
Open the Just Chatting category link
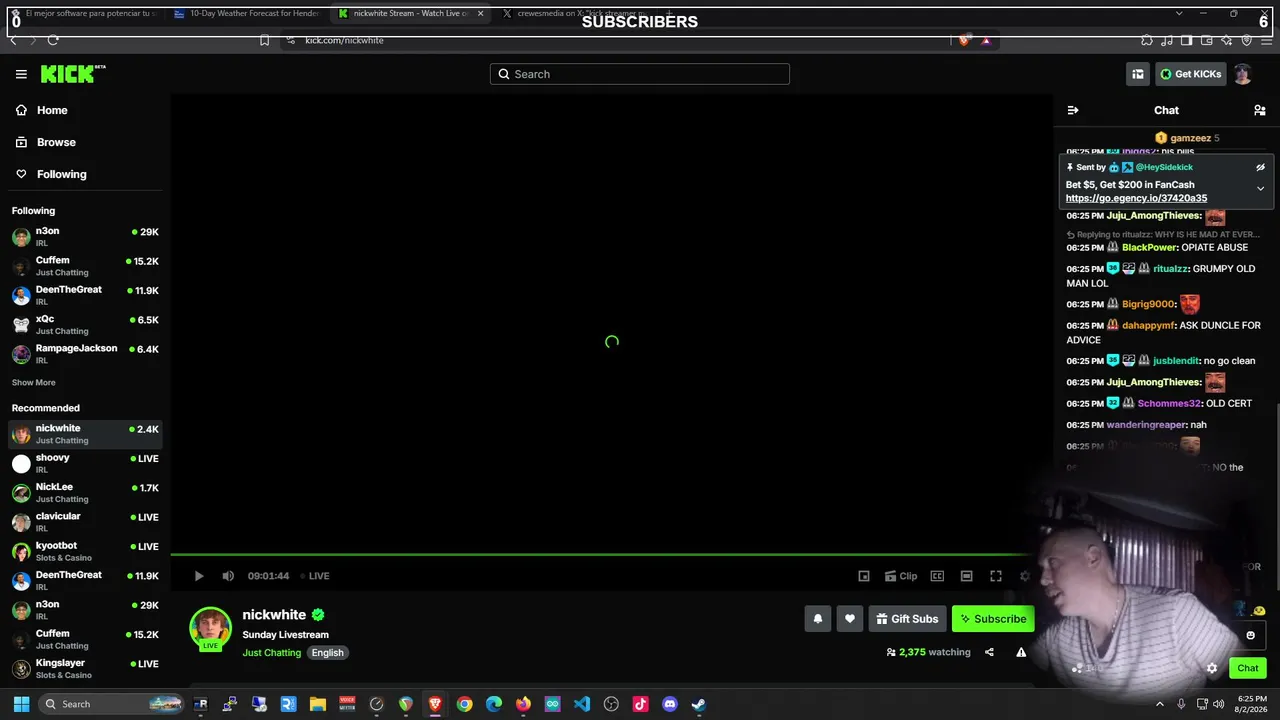click(271, 653)
